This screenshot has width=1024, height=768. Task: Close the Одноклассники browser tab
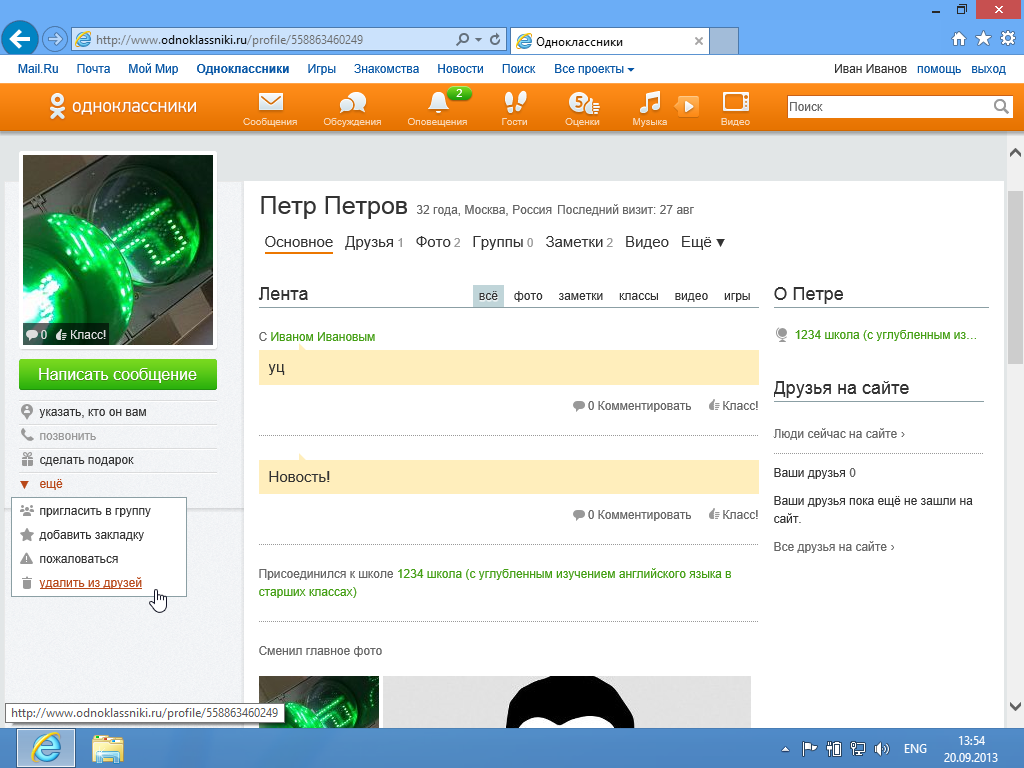[699, 41]
